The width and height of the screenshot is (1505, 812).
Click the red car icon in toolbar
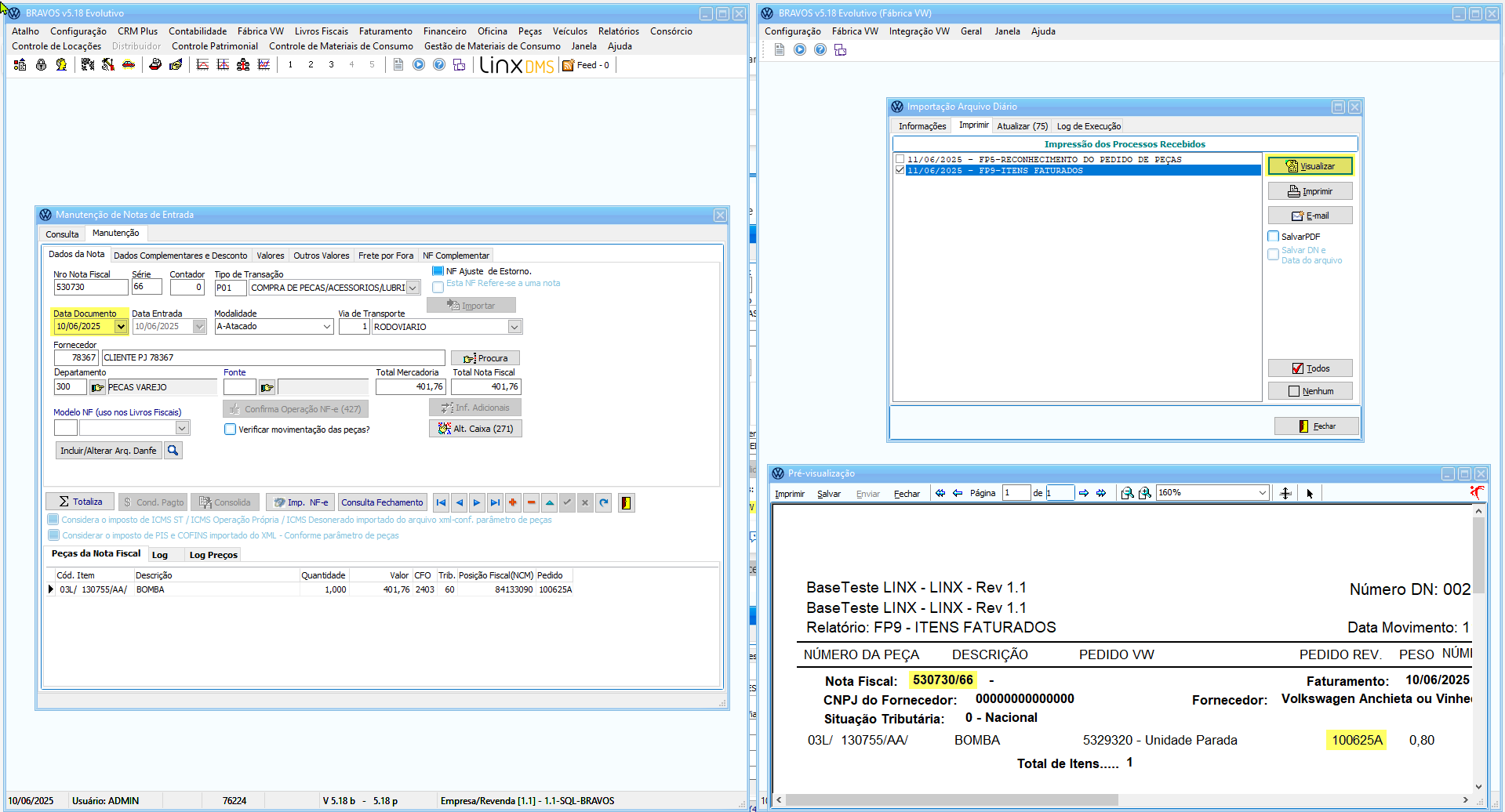tap(129, 65)
